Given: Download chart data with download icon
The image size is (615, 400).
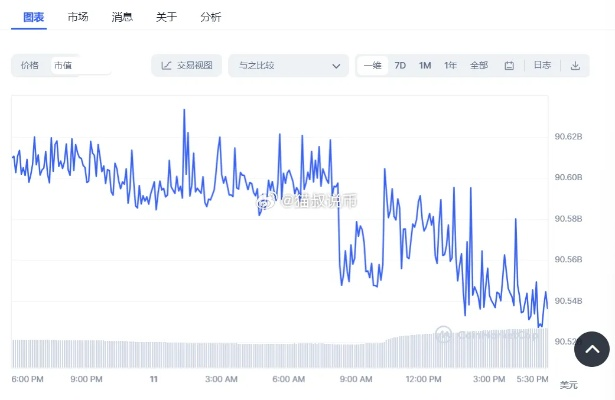Looking at the screenshot, I should pyautogui.click(x=575, y=66).
